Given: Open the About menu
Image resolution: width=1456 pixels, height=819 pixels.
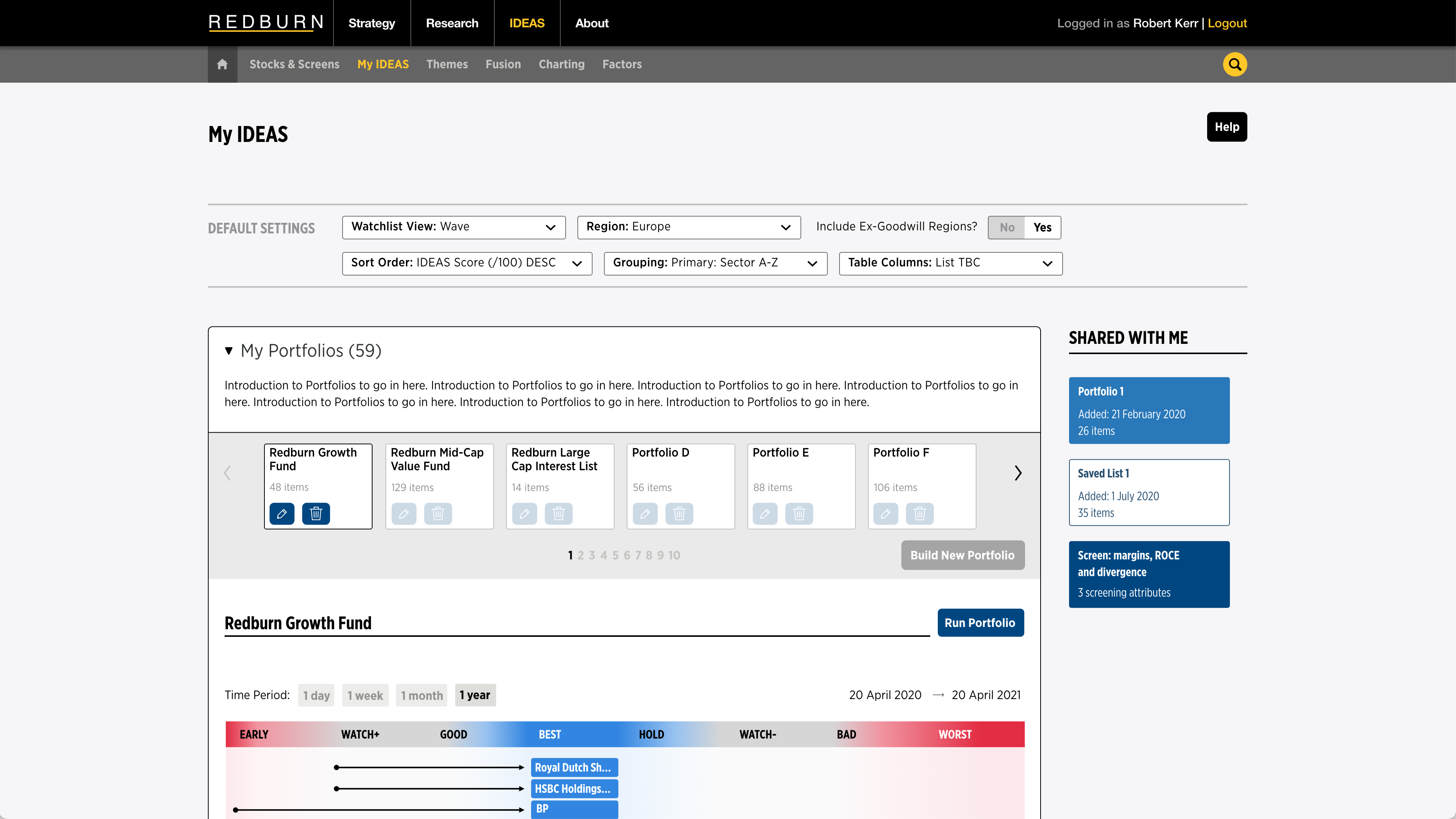Looking at the screenshot, I should (x=592, y=23).
